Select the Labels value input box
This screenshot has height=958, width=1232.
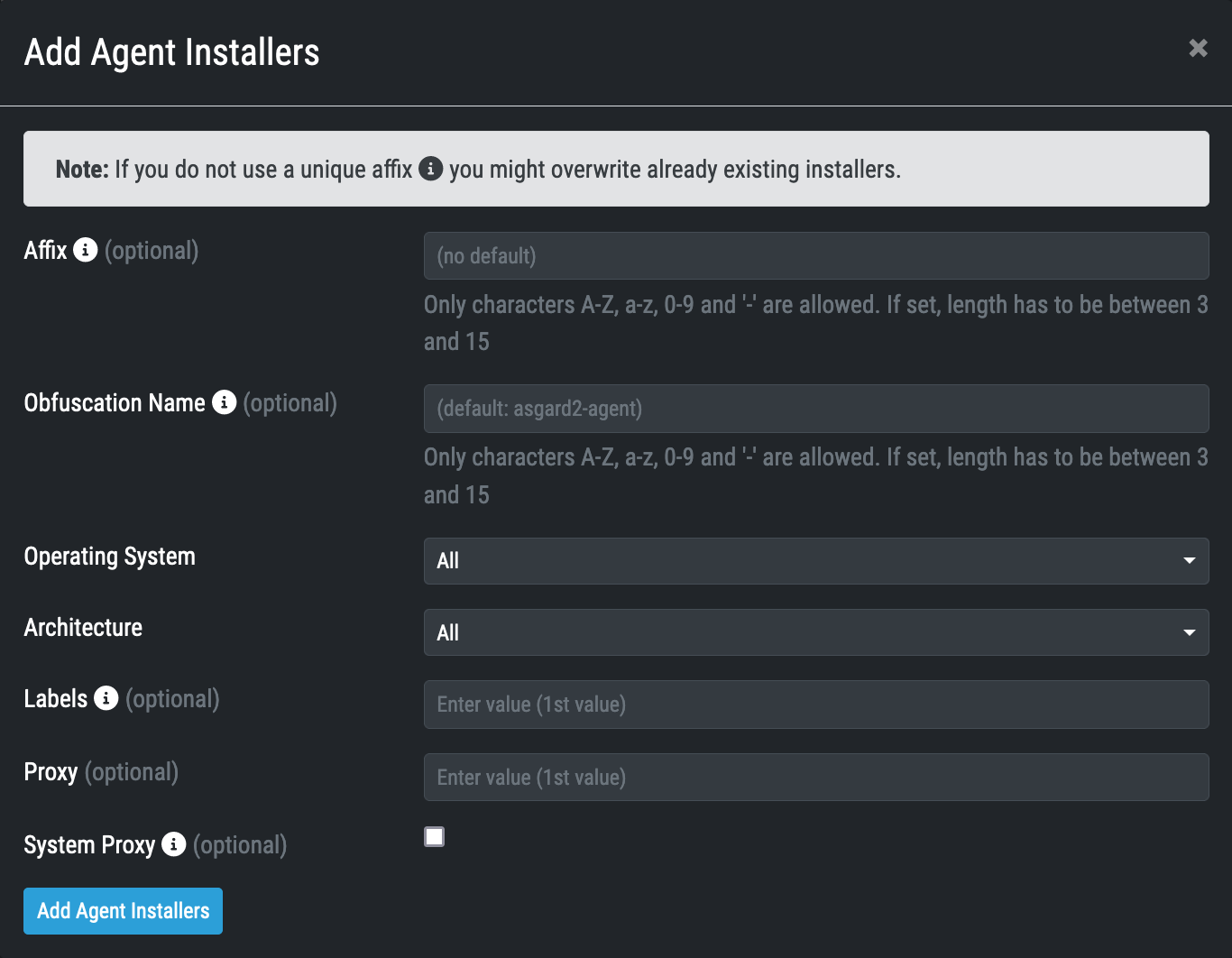tap(815, 705)
